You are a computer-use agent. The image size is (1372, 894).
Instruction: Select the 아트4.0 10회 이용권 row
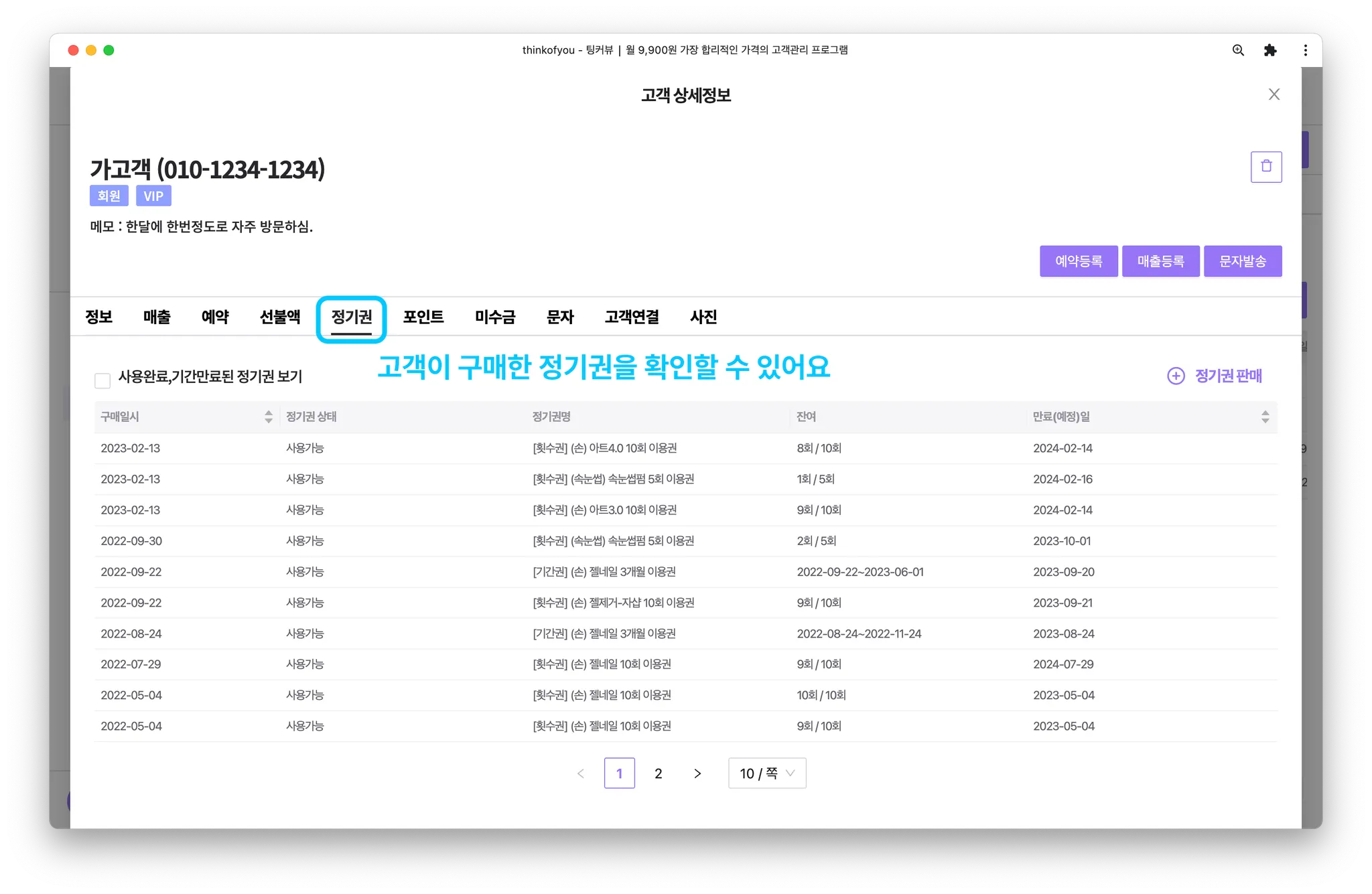point(604,448)
